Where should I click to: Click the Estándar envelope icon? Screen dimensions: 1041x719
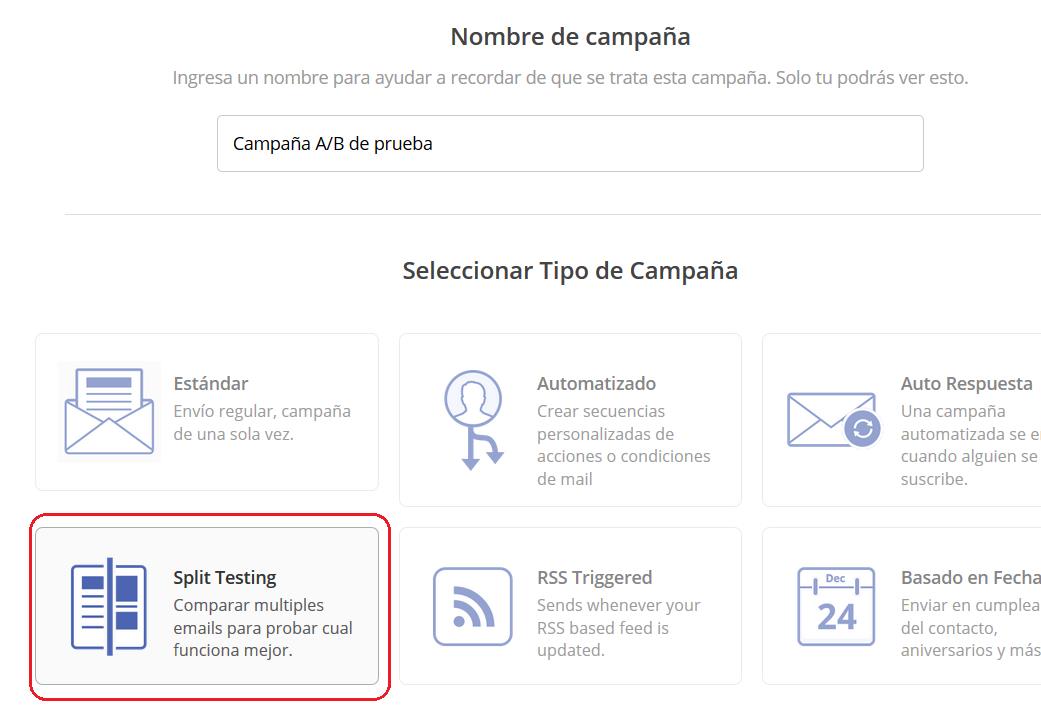coord(109,411)
